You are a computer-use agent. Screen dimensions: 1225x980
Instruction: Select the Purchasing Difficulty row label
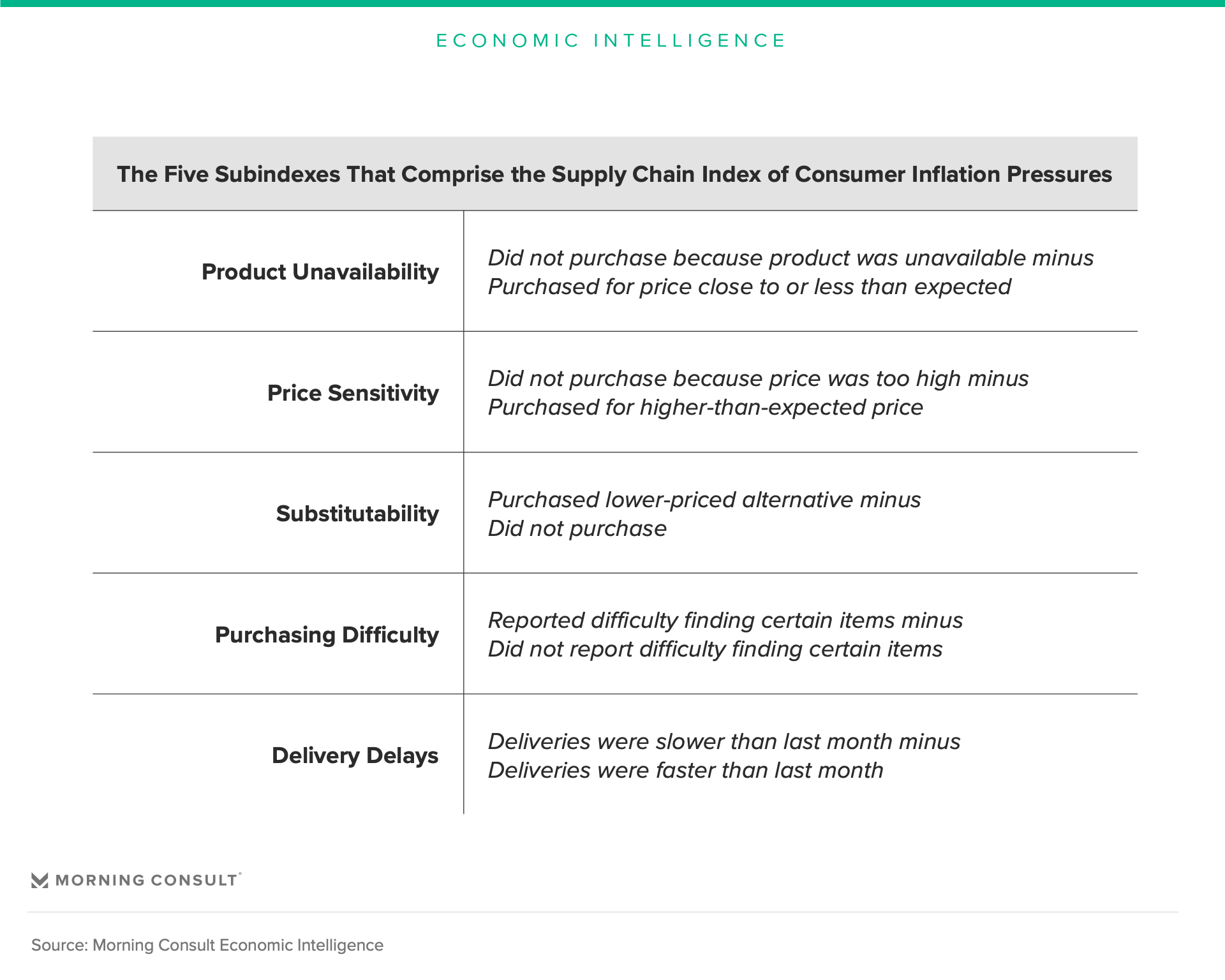coord(327,635)
